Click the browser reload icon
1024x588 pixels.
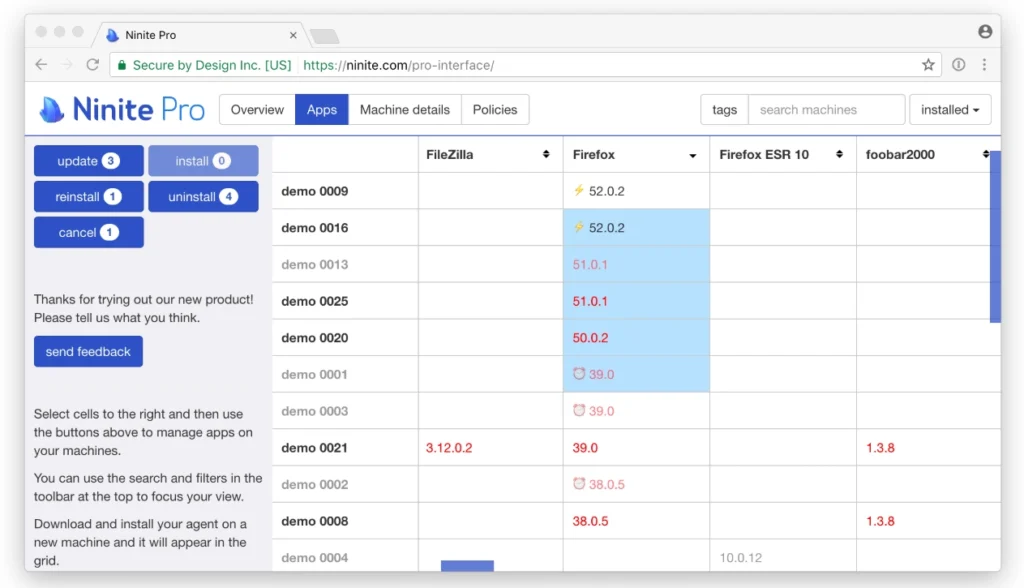92,63
